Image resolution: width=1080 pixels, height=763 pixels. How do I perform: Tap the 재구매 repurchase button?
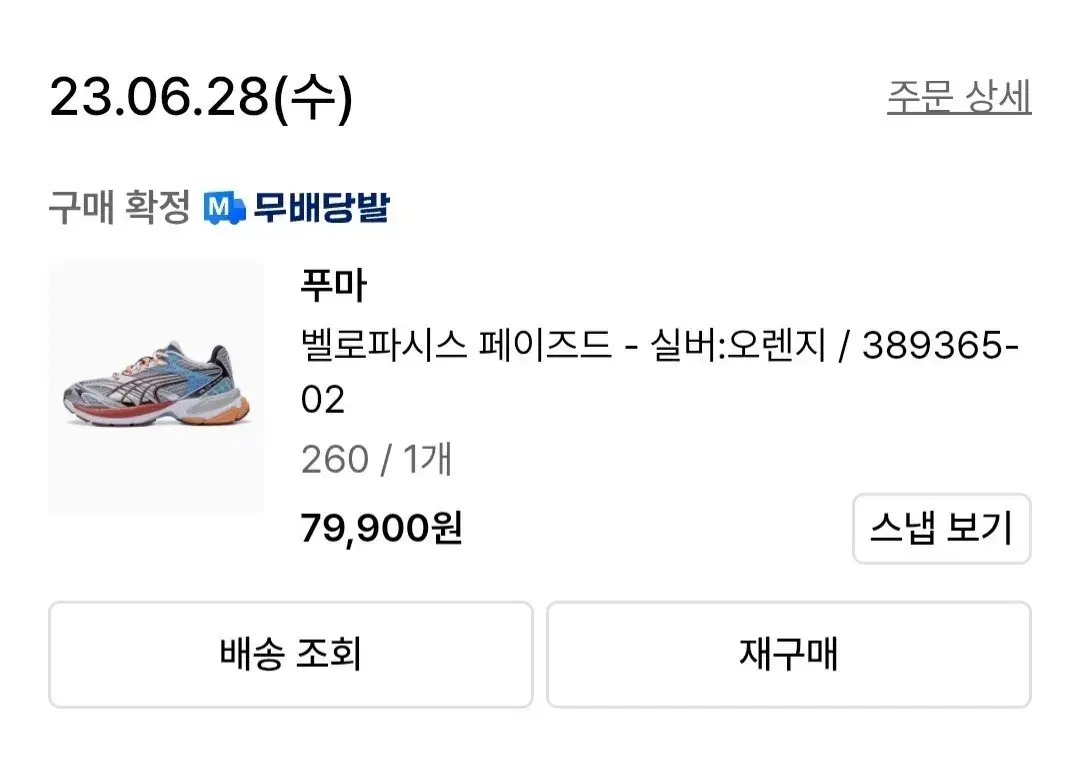point(788,655)
